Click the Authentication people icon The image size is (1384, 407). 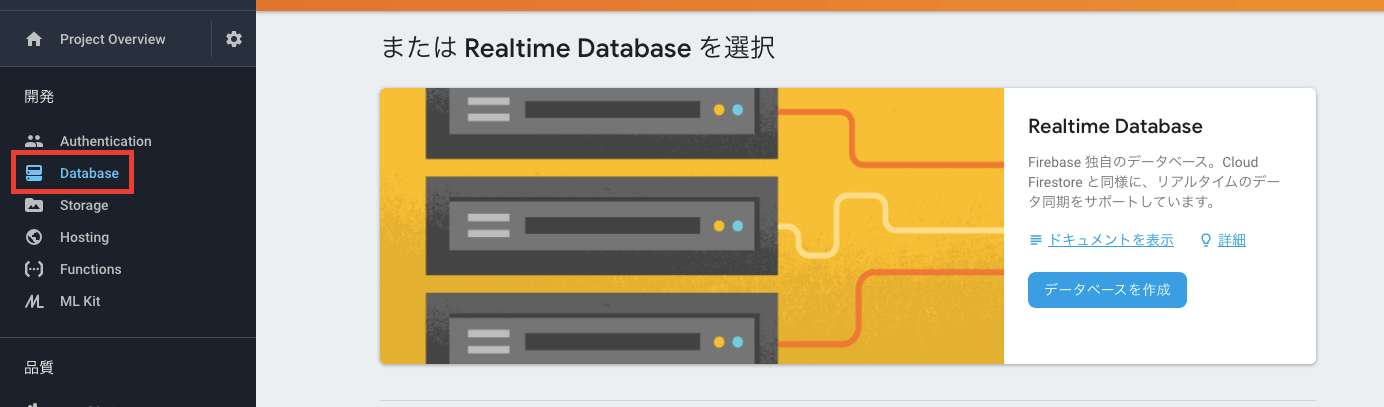34,141
